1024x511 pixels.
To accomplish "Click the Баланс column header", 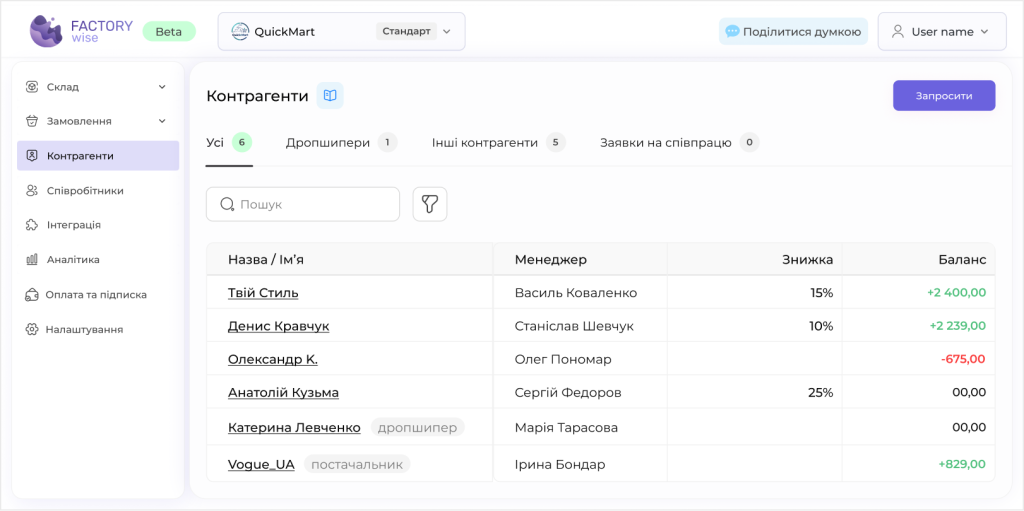I will 963,260.
